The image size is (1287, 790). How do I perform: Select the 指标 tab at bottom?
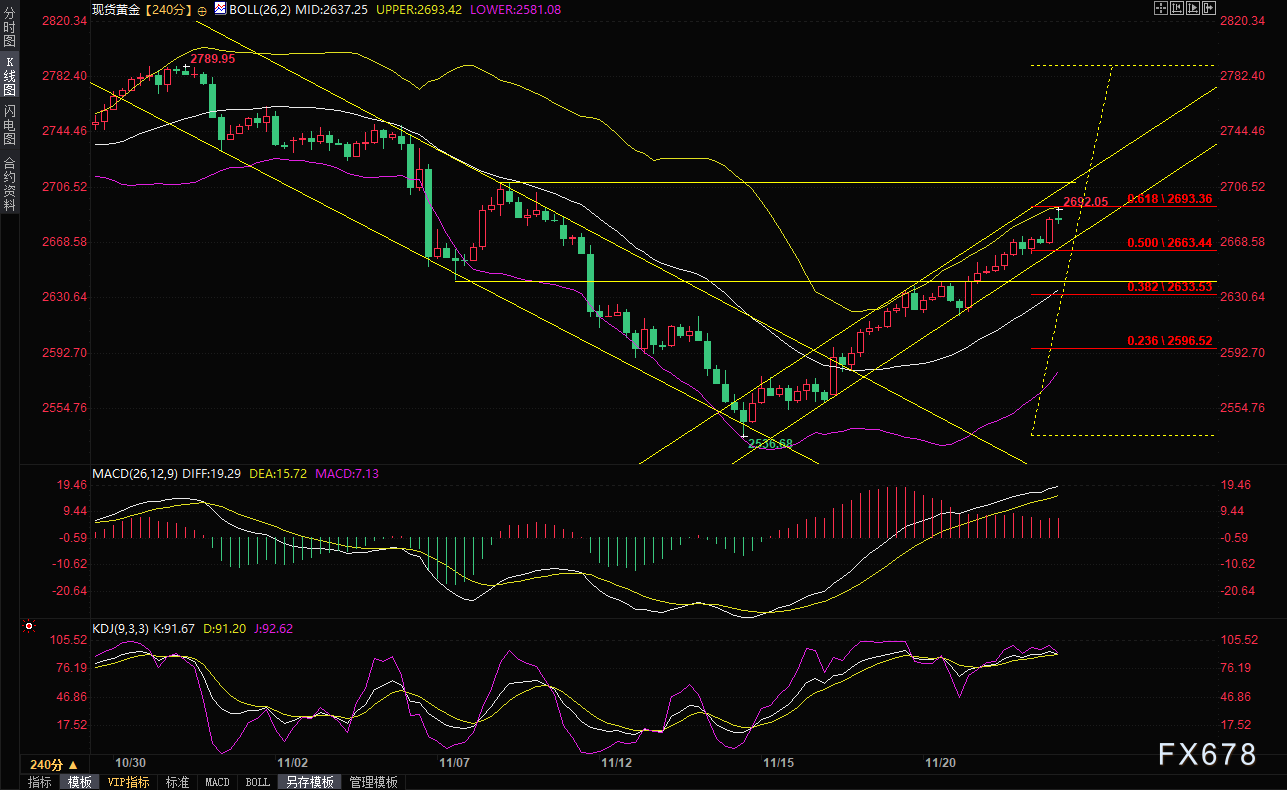(40, 782)
